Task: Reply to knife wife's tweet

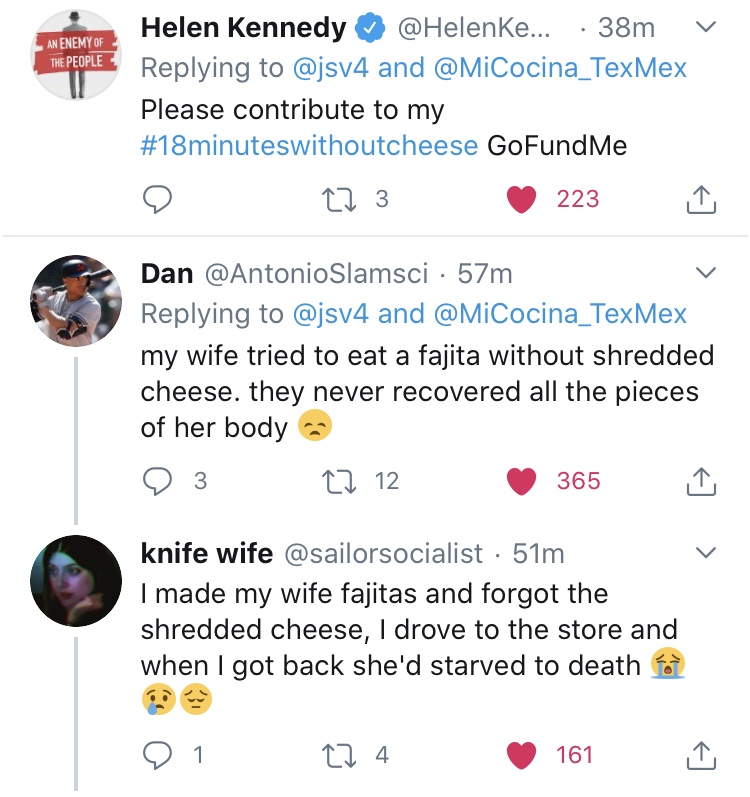Action: (x=157, y=756)
